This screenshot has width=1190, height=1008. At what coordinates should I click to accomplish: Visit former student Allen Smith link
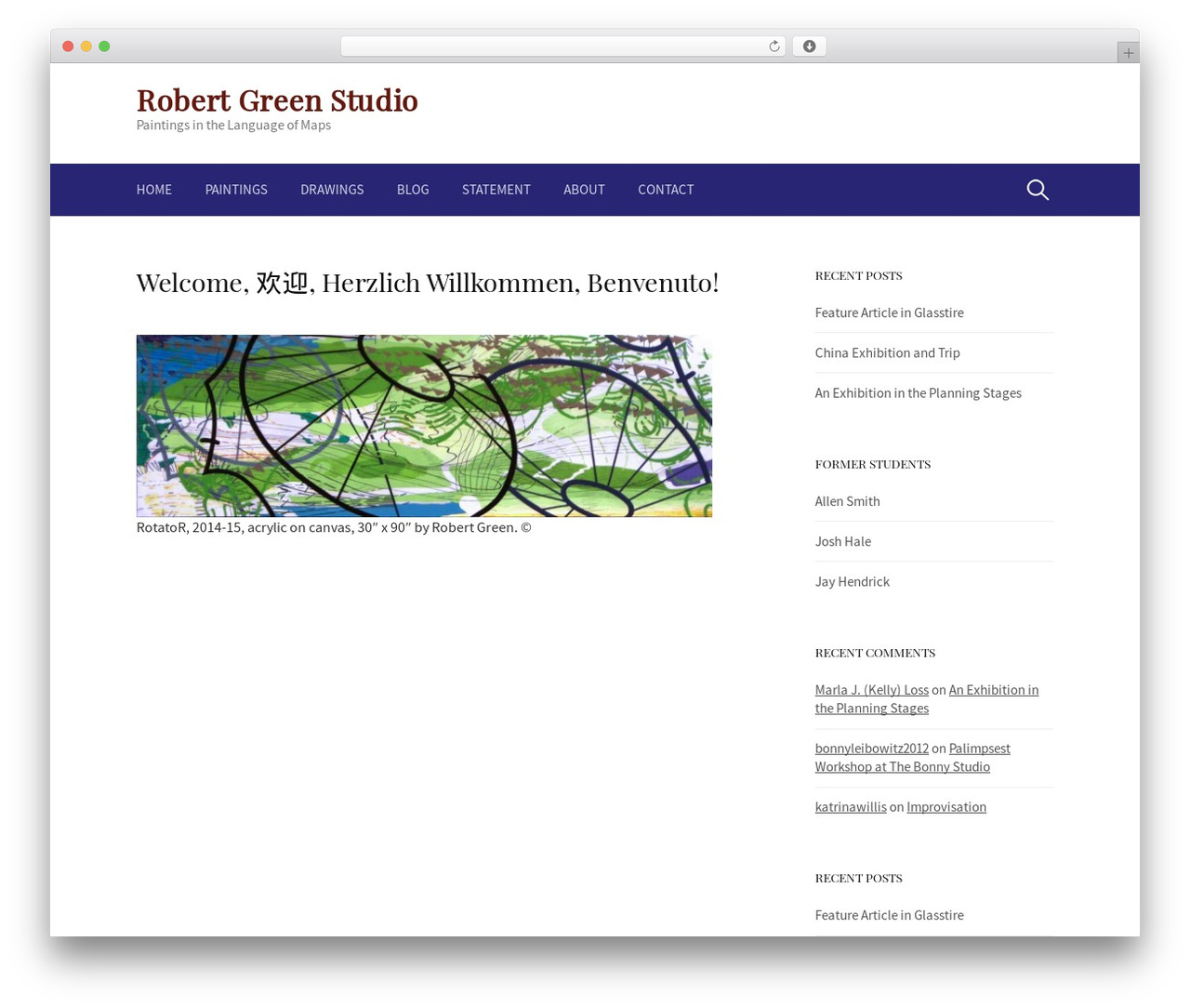(x=847, y=501)
